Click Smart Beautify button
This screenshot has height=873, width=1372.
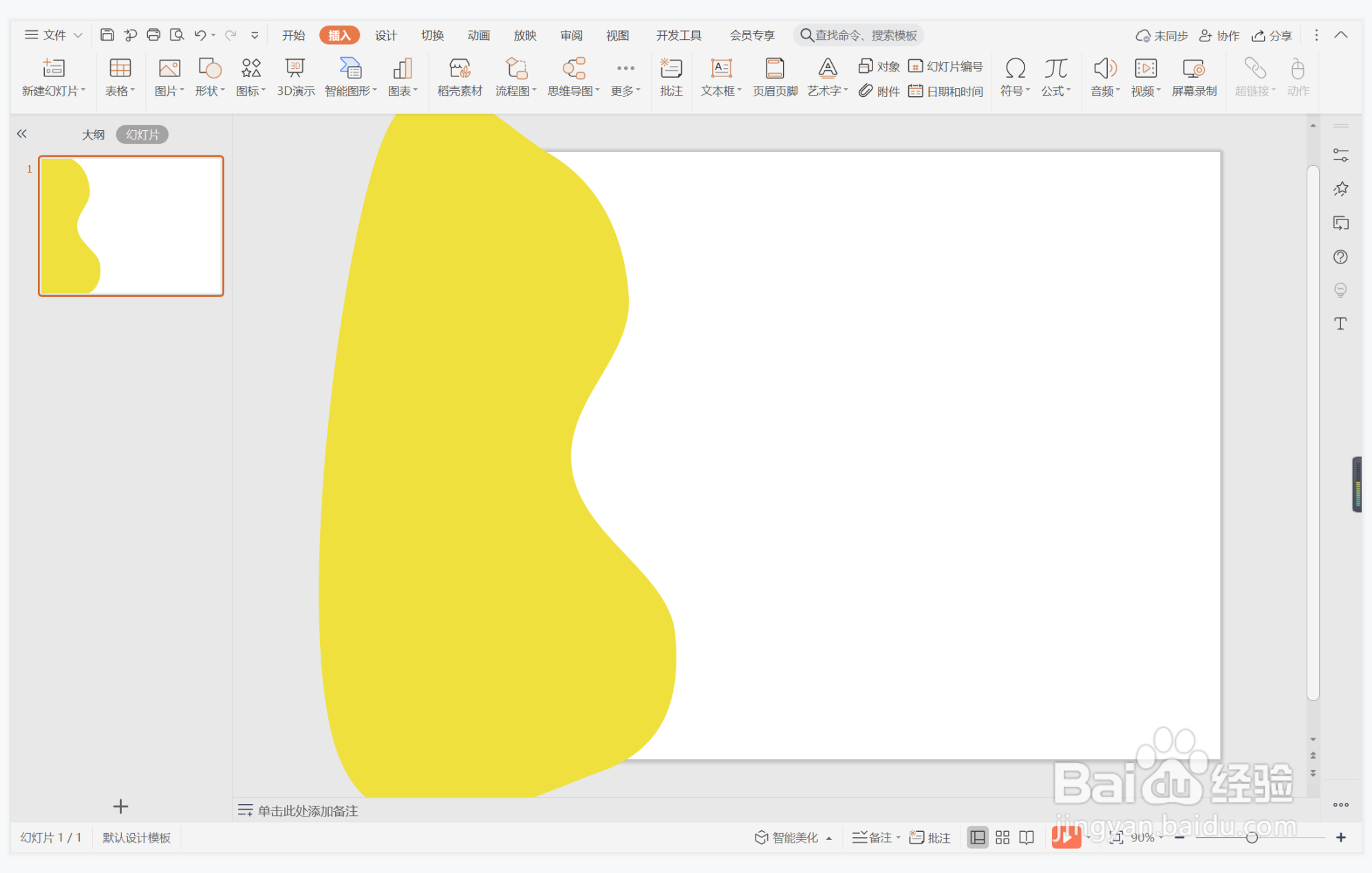[786, 837]
